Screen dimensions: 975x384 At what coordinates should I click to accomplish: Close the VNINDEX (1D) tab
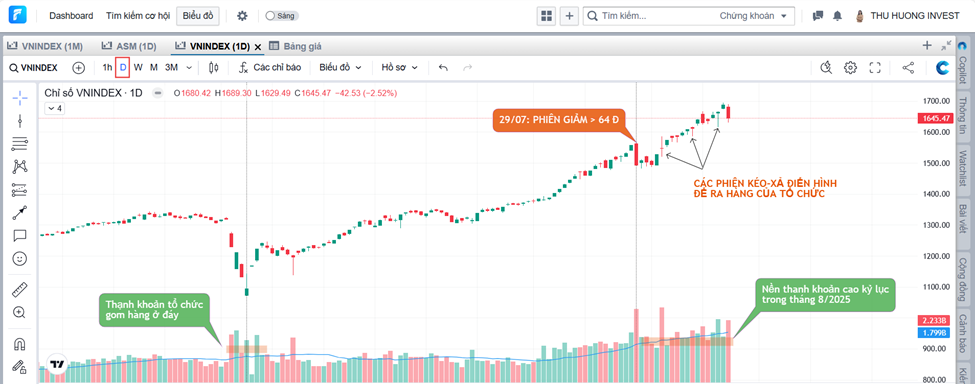coord(257,47)
